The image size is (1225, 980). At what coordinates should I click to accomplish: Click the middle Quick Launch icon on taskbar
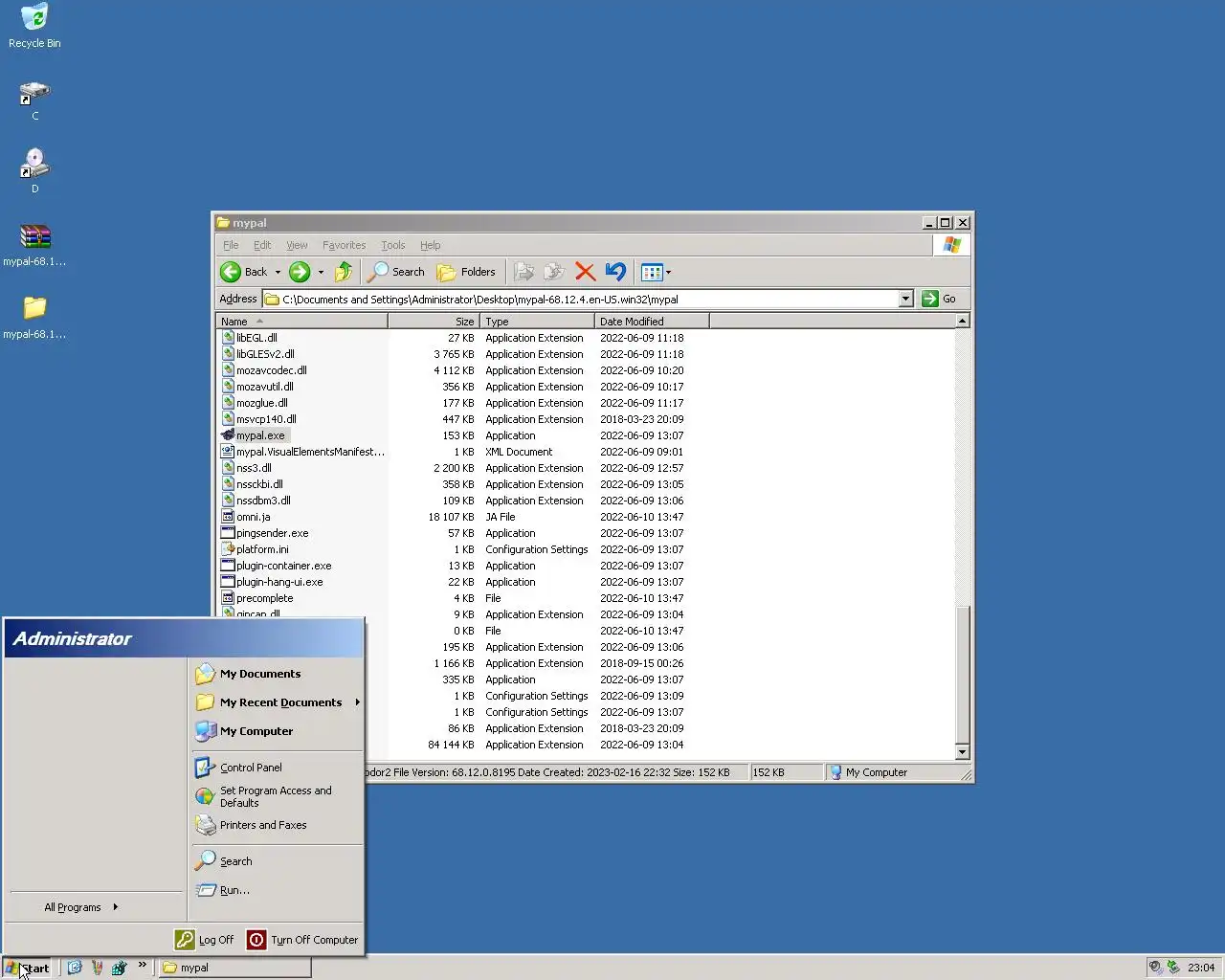(97, 968)
